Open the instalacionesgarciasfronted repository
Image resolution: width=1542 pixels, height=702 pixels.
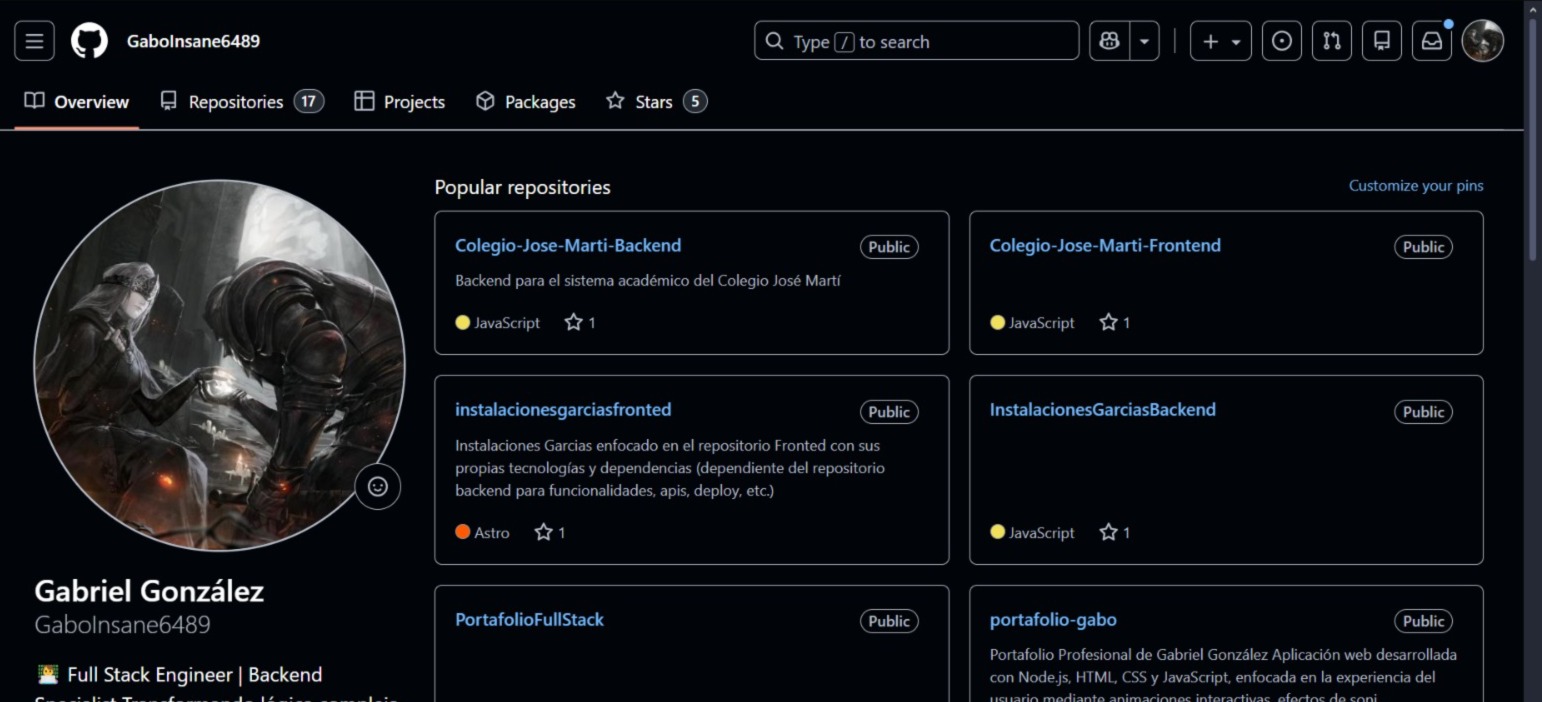(563, 410)
